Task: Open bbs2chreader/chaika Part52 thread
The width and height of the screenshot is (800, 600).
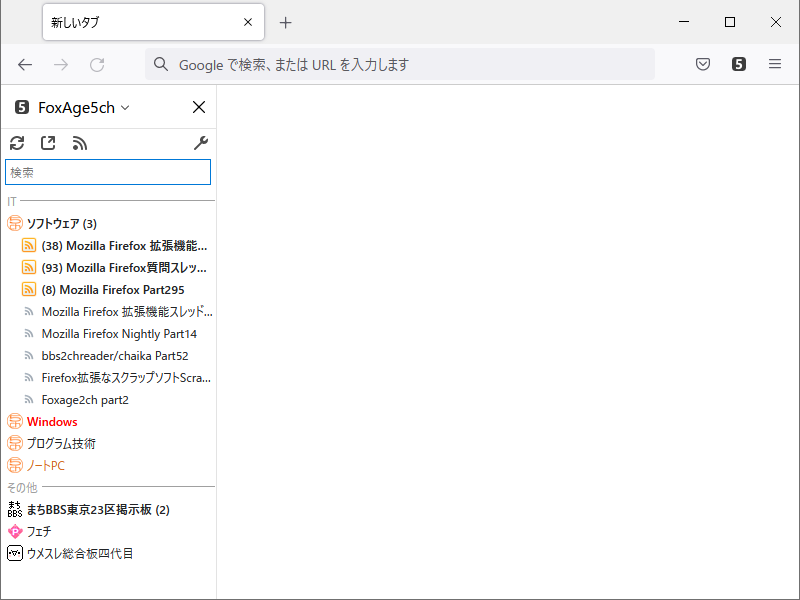Action: pos(115,356)
